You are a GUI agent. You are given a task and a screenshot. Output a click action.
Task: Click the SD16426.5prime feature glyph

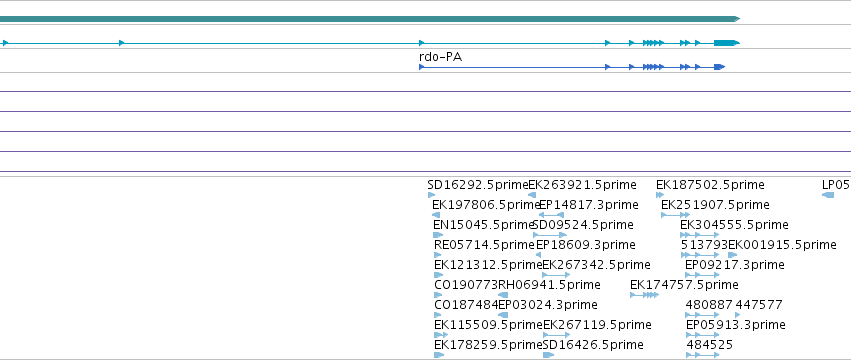point(548,355)
